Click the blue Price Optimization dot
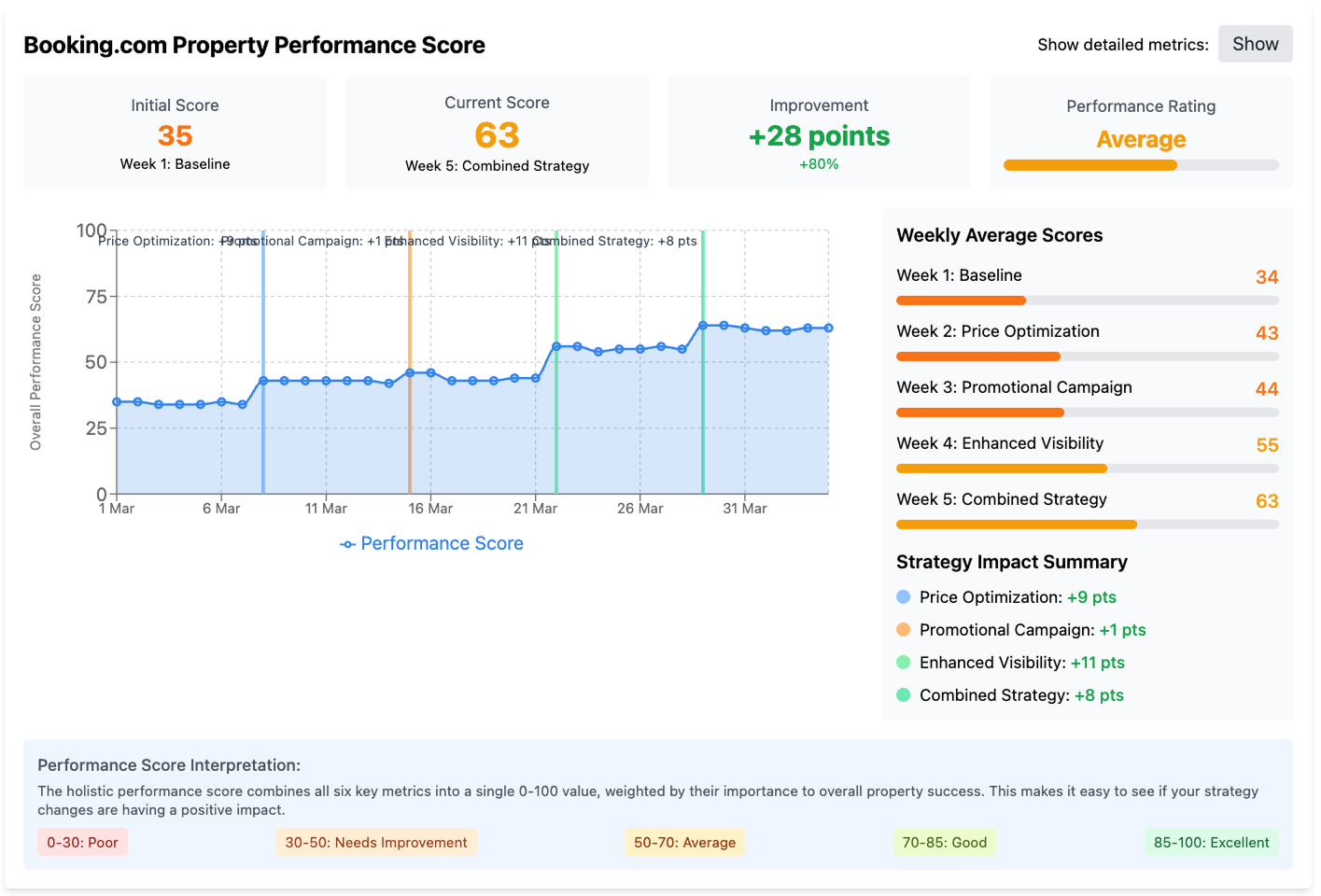The height and width of the screenshot is (896, 1321). (x=903, y=596)
